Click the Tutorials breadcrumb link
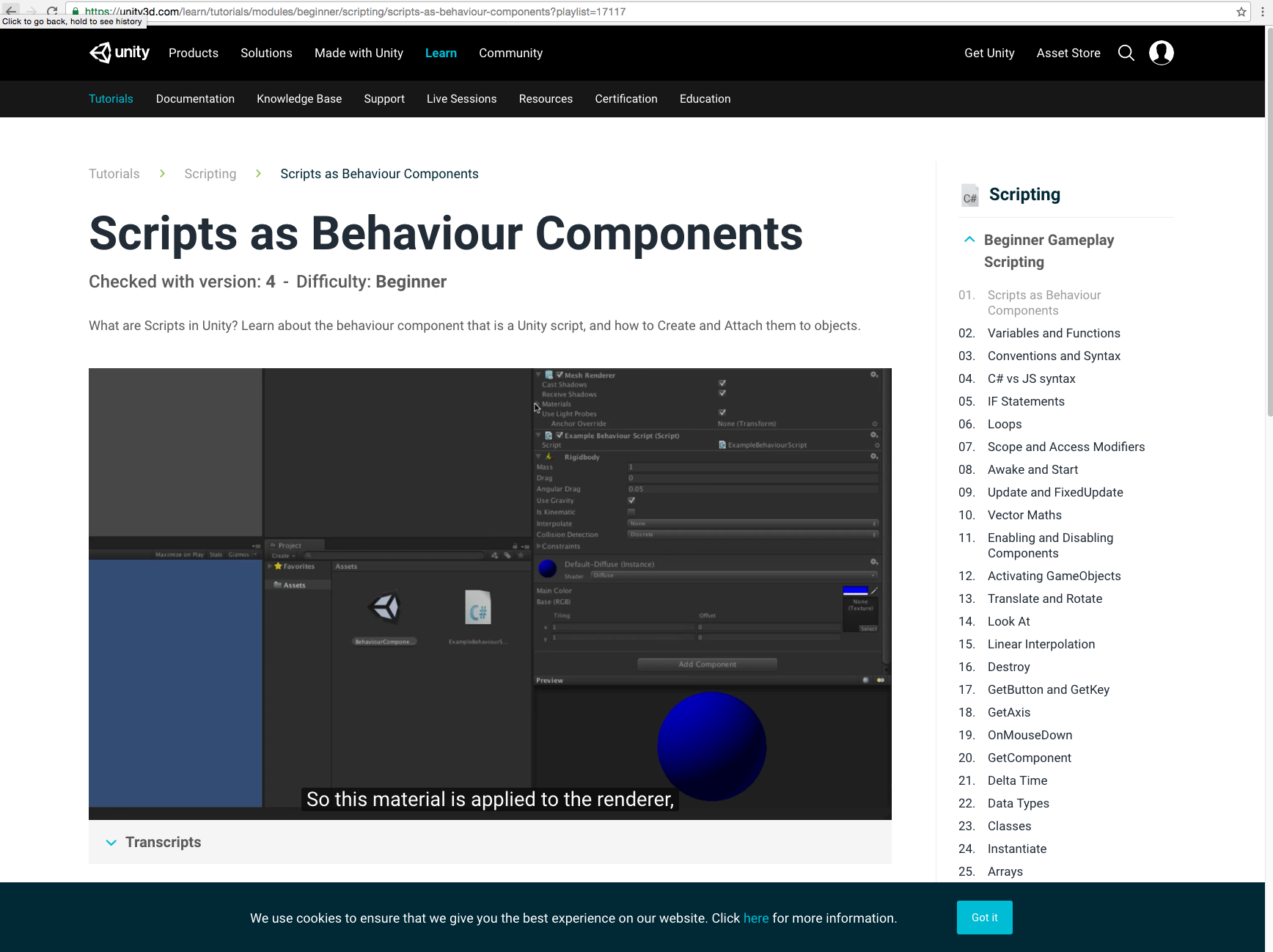The width and height of the screenshot is (1273, 952). coord(114,174)
